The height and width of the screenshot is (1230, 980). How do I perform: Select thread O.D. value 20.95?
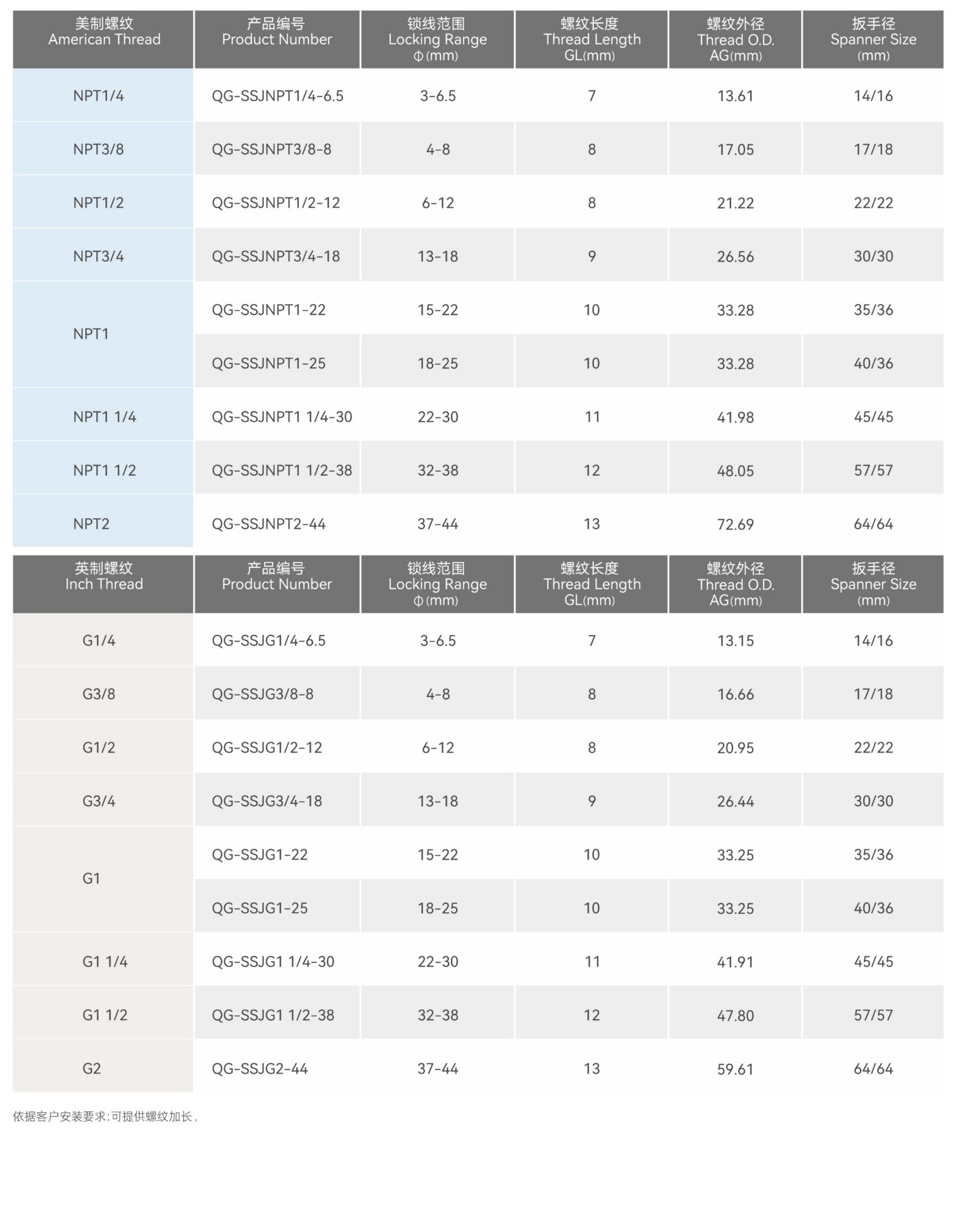coord(735,748)
